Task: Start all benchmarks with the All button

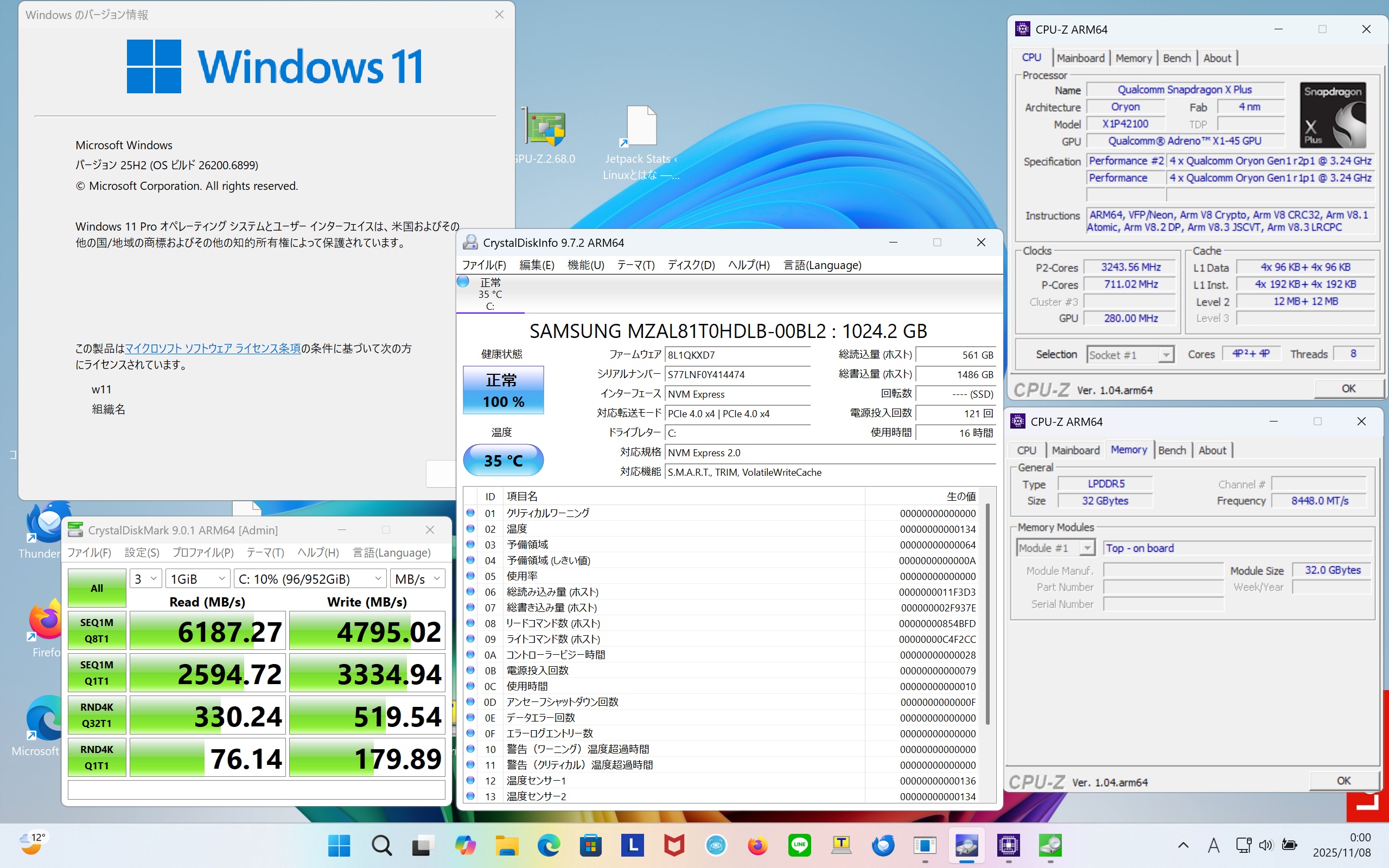Action: coord(97,588)
